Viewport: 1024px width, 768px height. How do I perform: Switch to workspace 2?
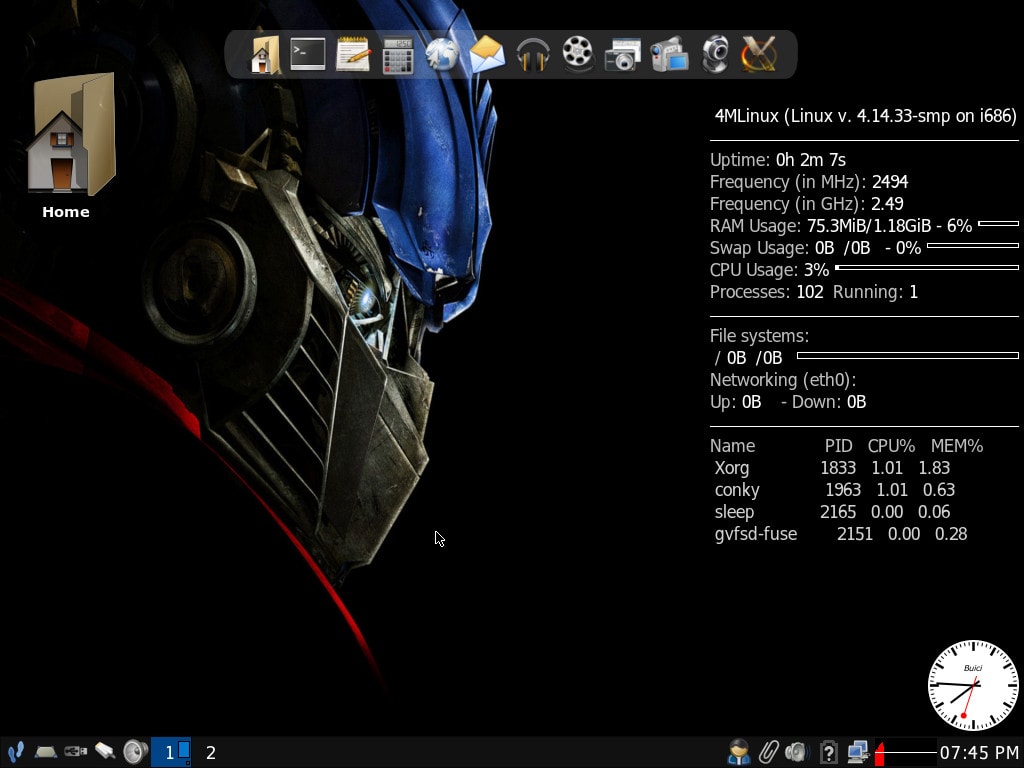(x=210, y=752)
